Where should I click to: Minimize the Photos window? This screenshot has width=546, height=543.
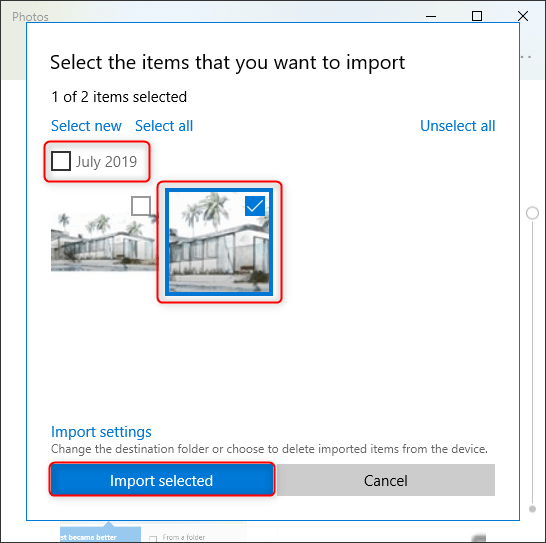pos(431,16)
